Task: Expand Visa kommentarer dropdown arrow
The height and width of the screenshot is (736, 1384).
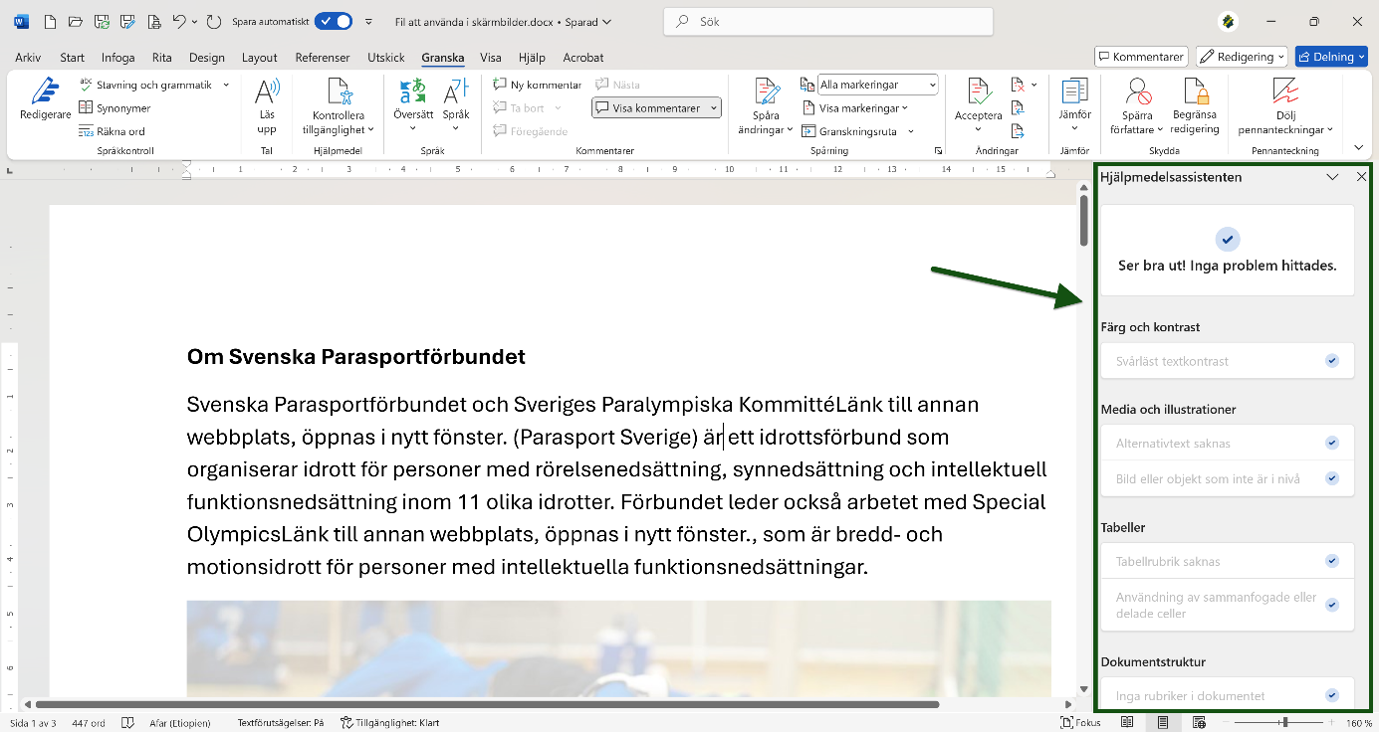Action: [714, 108]
